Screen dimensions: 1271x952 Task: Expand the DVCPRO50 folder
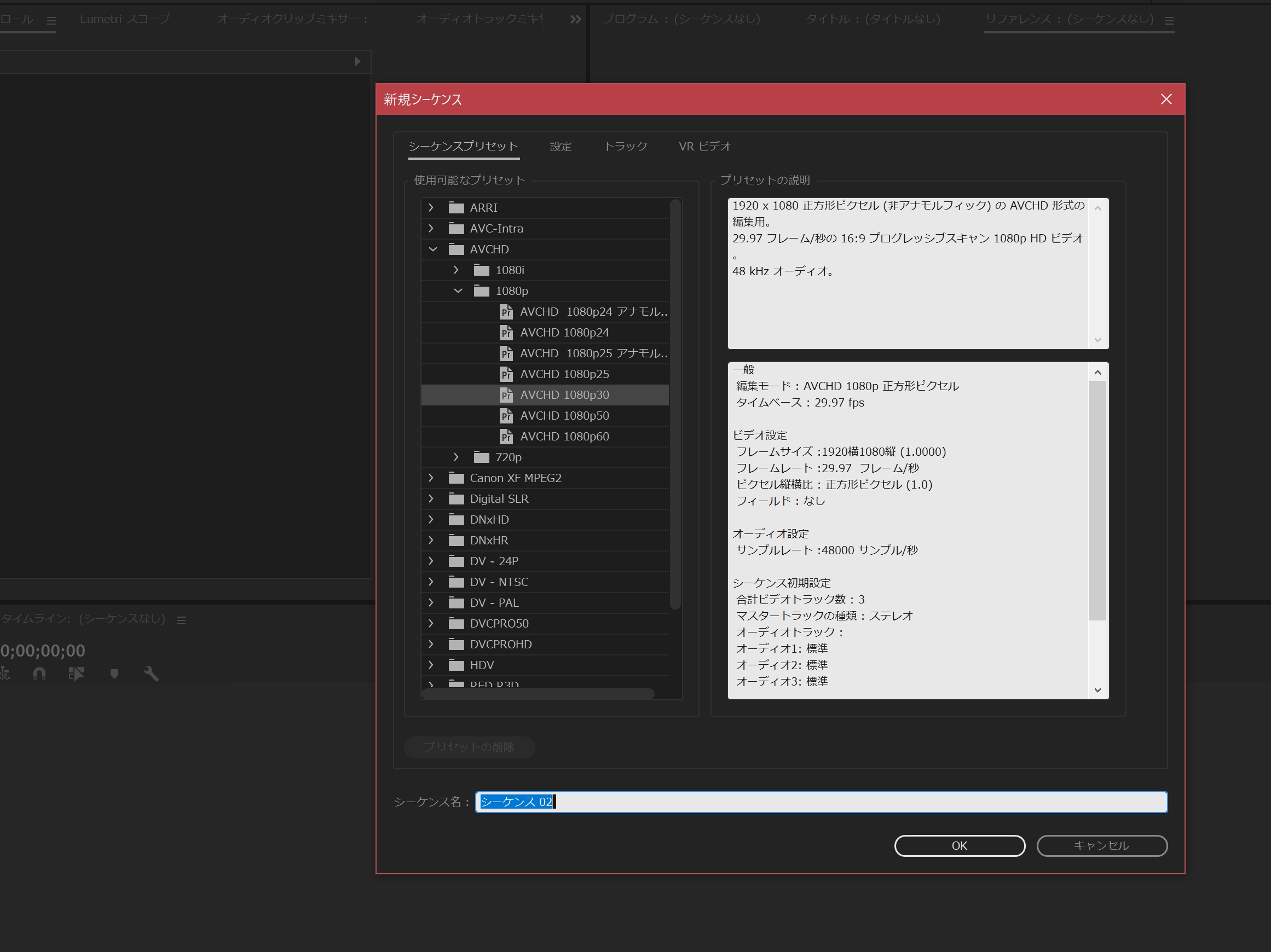pyautogui.click(x=431, y=624)
